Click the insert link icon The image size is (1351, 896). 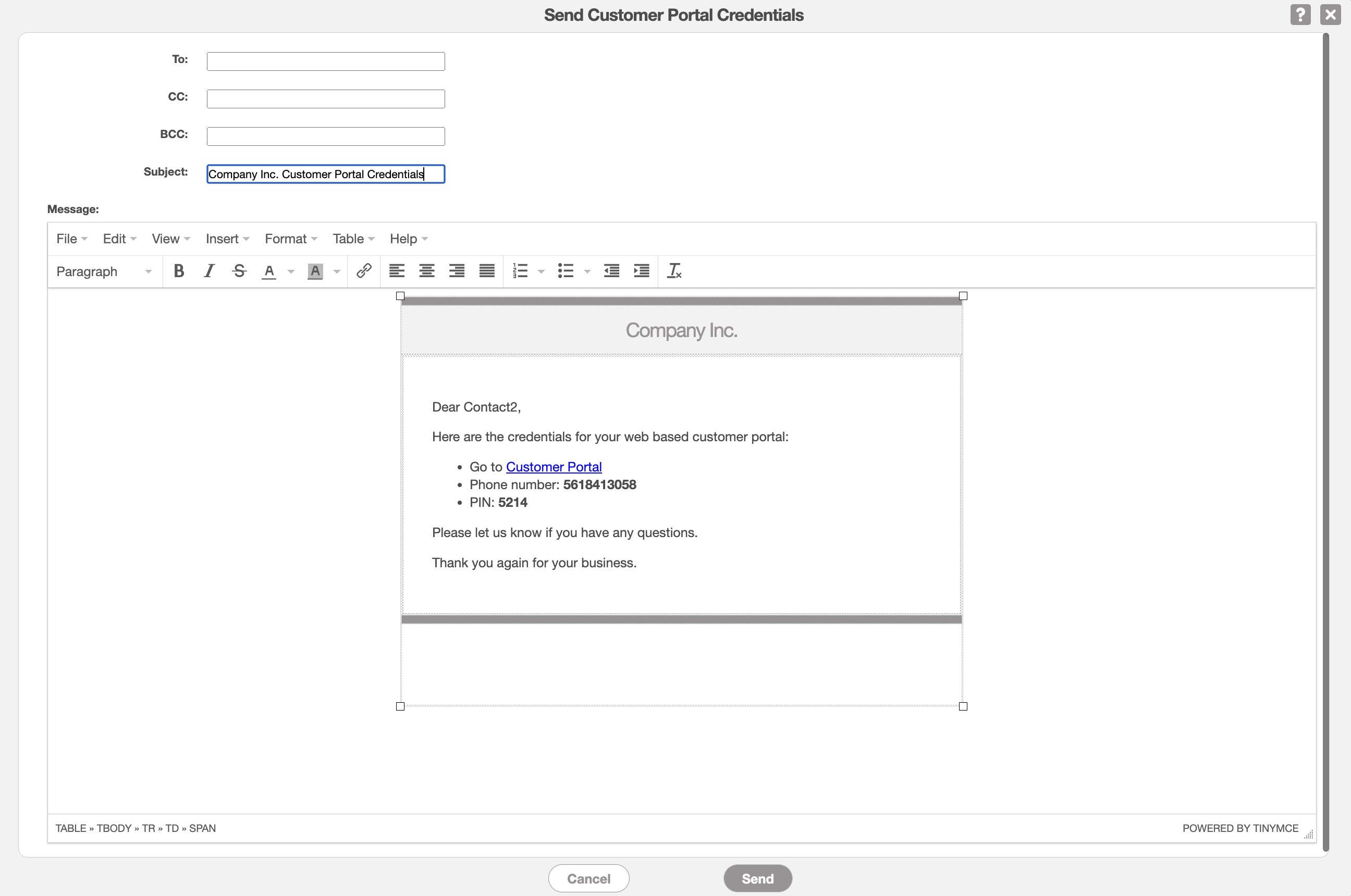pos(364,271)
